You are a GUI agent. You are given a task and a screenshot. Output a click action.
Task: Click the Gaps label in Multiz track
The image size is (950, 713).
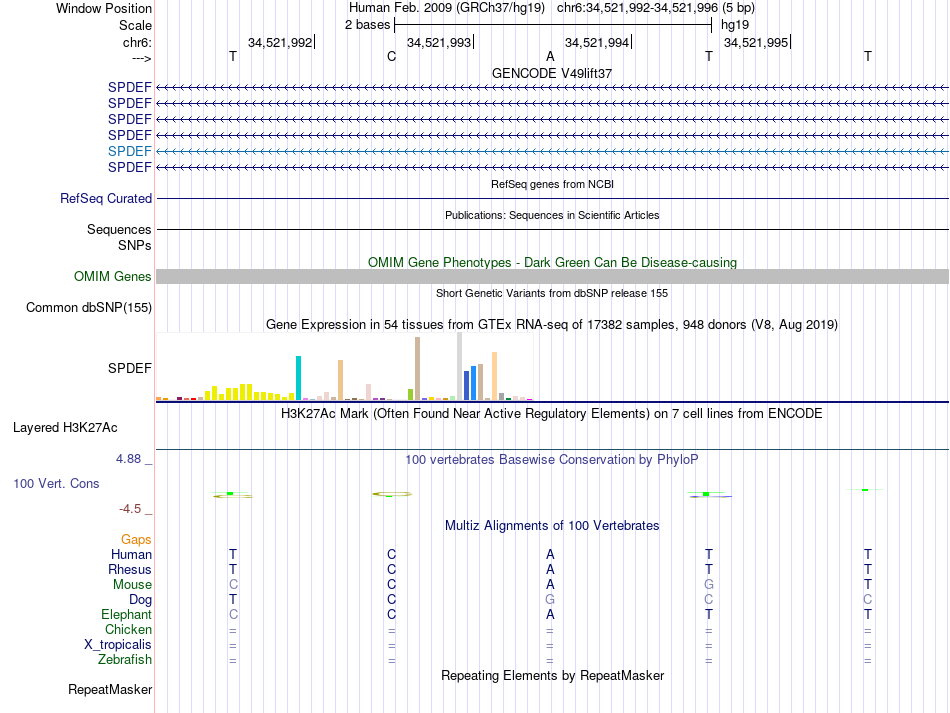[x=136, y=539]
